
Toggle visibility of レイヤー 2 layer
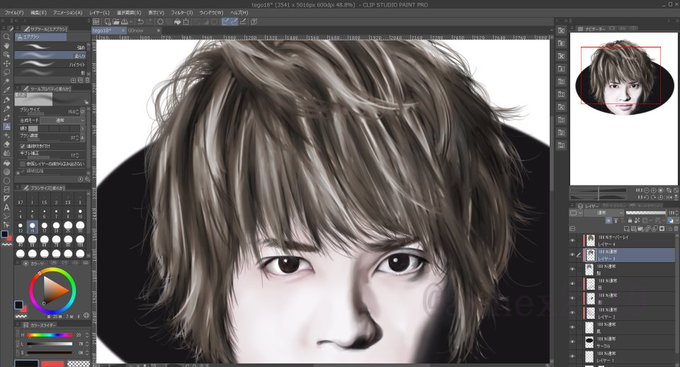coord(572,313)
